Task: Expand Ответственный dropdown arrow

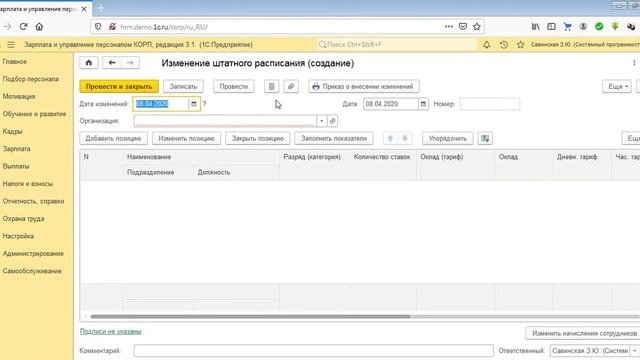Action: (635, 351)
